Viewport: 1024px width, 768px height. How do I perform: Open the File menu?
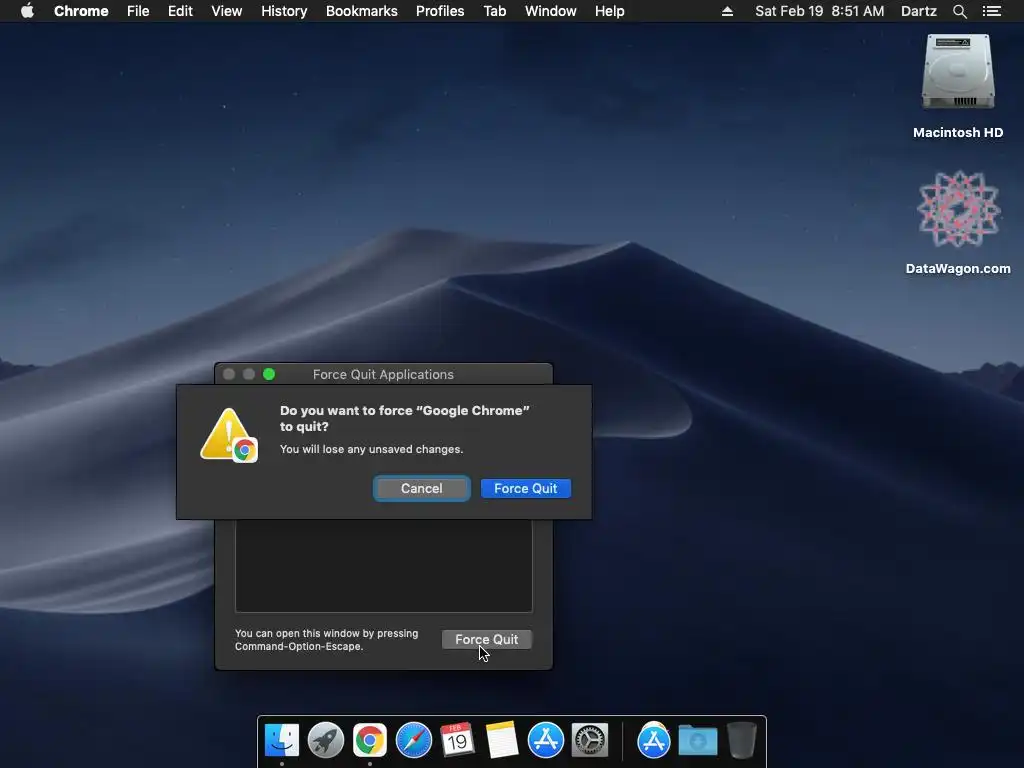pos(138,11)
